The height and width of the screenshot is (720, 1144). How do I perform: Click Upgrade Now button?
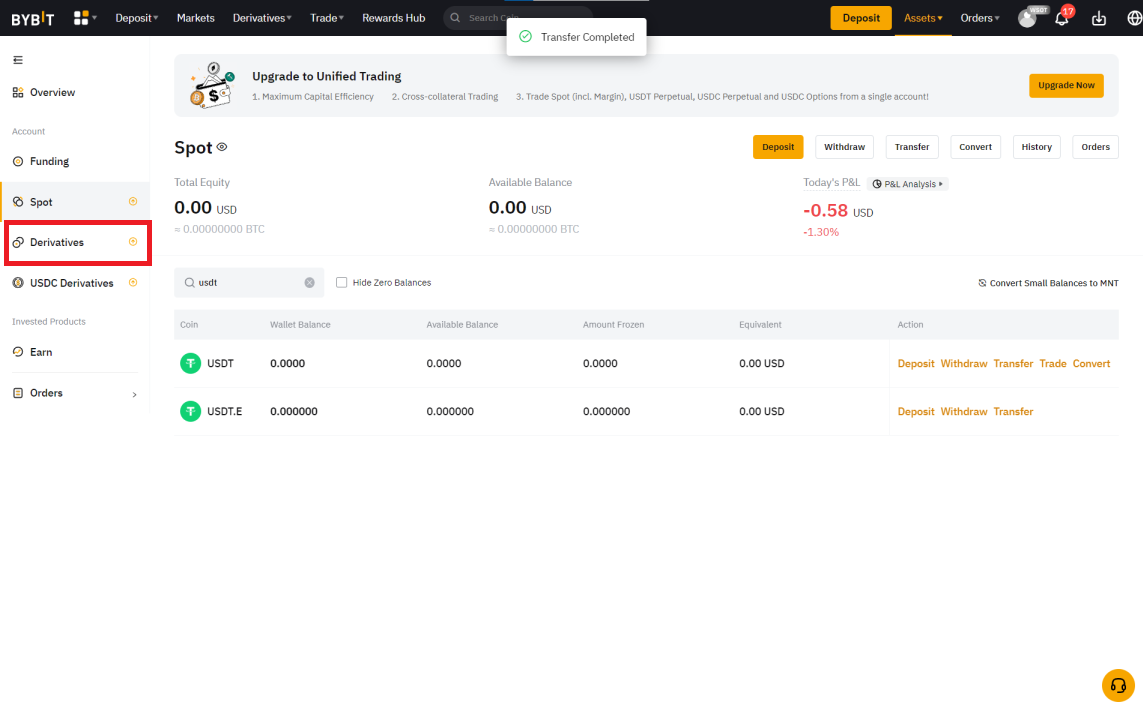click(1066, 85)
